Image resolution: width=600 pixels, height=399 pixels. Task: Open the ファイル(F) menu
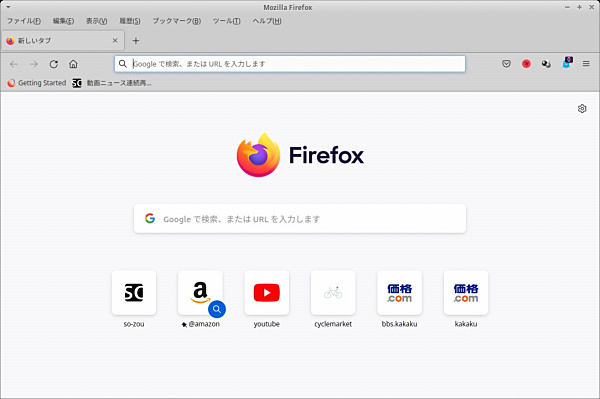[24, 21]
